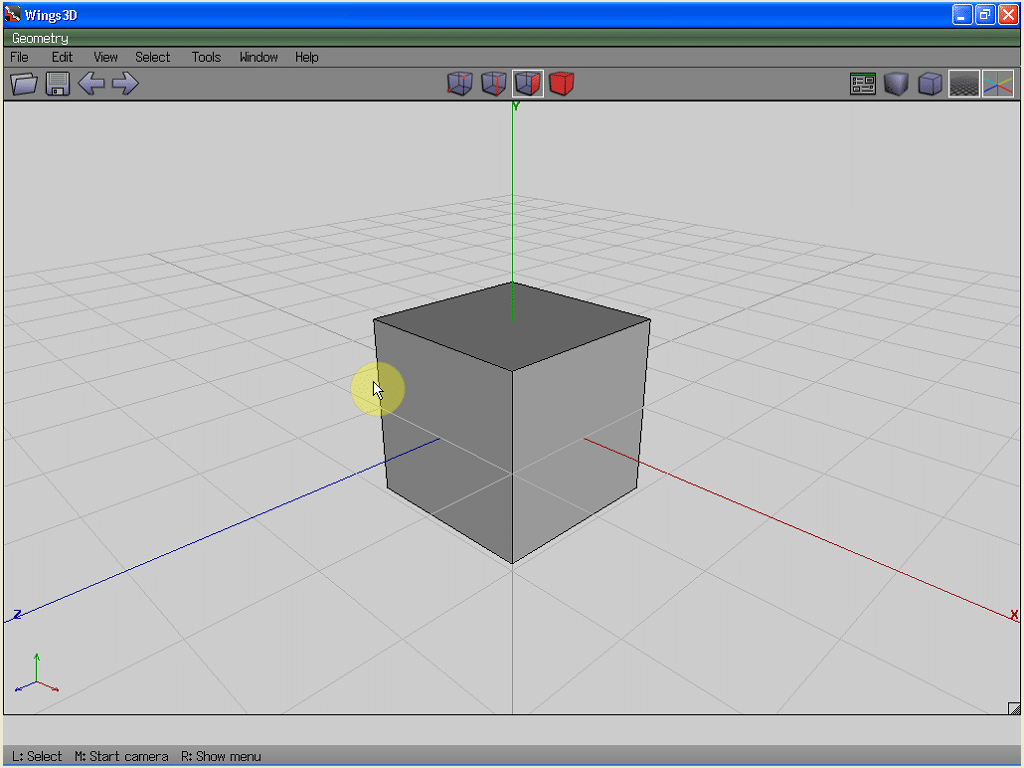Switch to edge selection mode cube
This screenshot has height=768, width=1024.
pos(494,84)
